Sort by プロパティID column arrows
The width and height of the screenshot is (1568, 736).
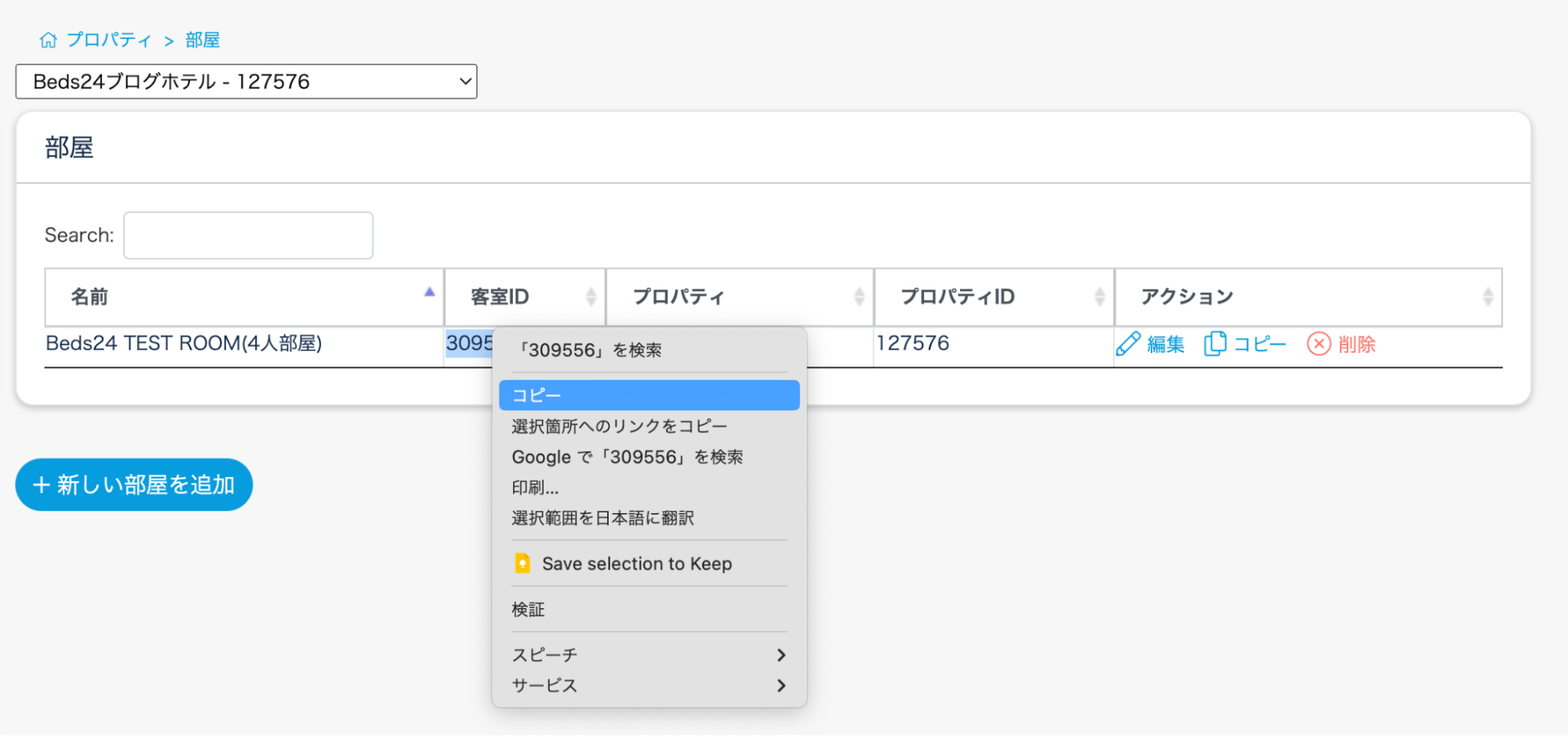pyautogui.click(x=1100, y=297)
